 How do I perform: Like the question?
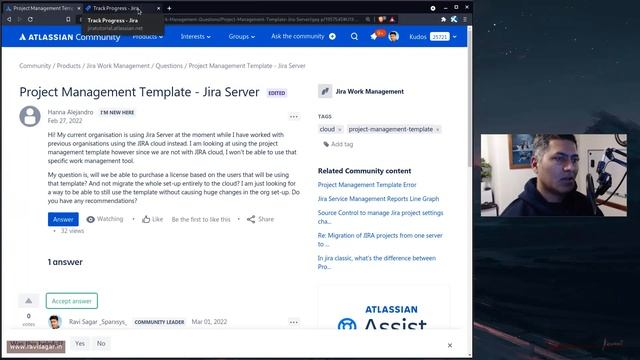pos(152,219)
